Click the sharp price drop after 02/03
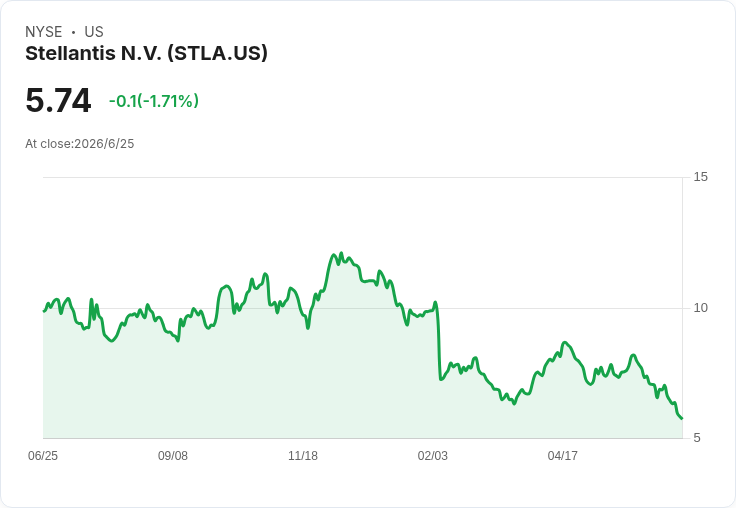 point(439,343)
